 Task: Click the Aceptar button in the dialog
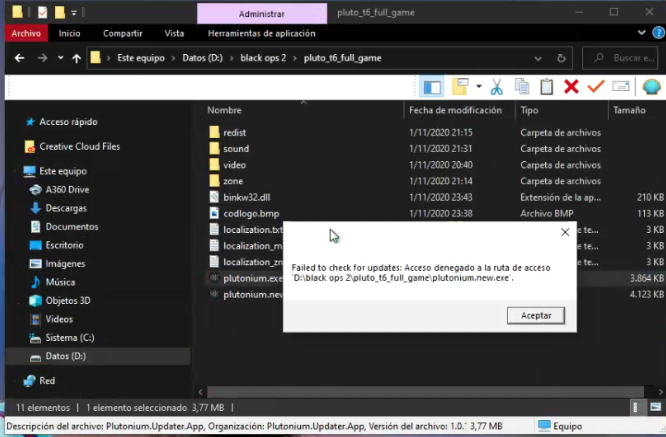coord(536,316)
